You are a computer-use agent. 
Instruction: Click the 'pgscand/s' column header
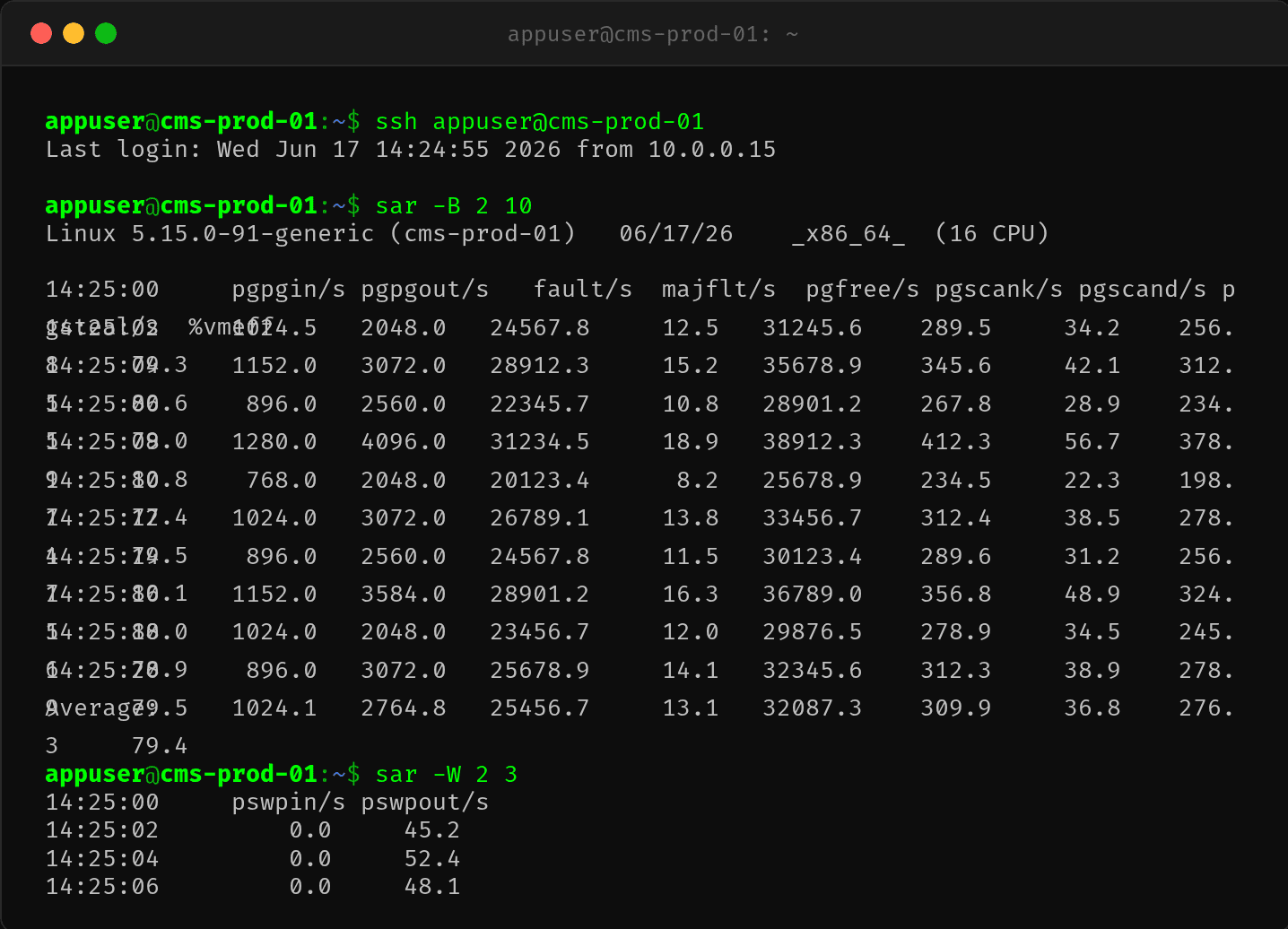click(1143, 289)
